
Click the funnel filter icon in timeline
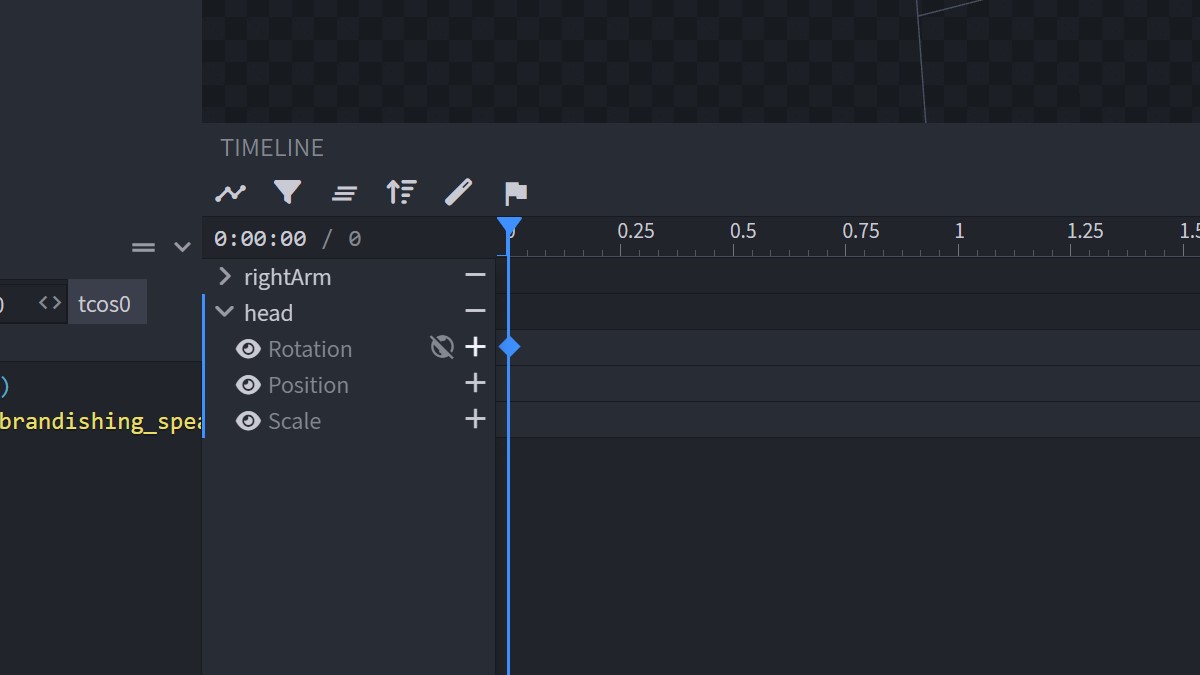(288, 192)
